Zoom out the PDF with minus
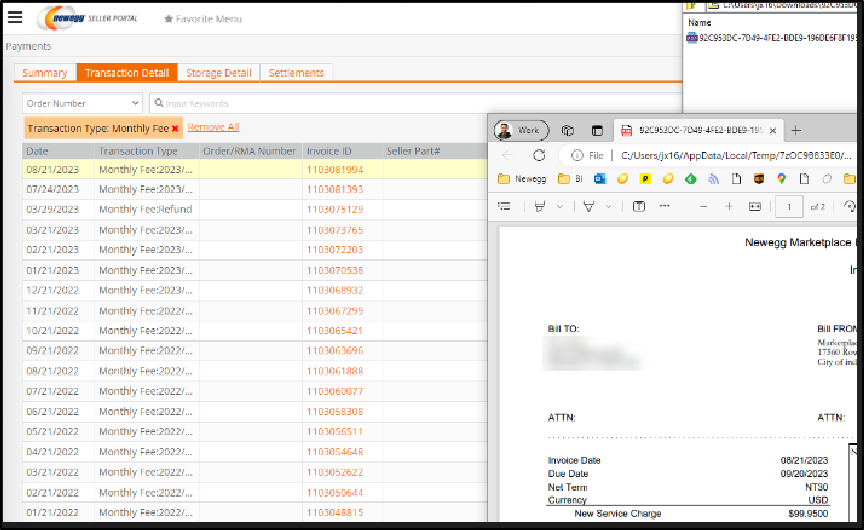Image resolution: width=864 pixels, height=530 pixels. pos(704,207)
